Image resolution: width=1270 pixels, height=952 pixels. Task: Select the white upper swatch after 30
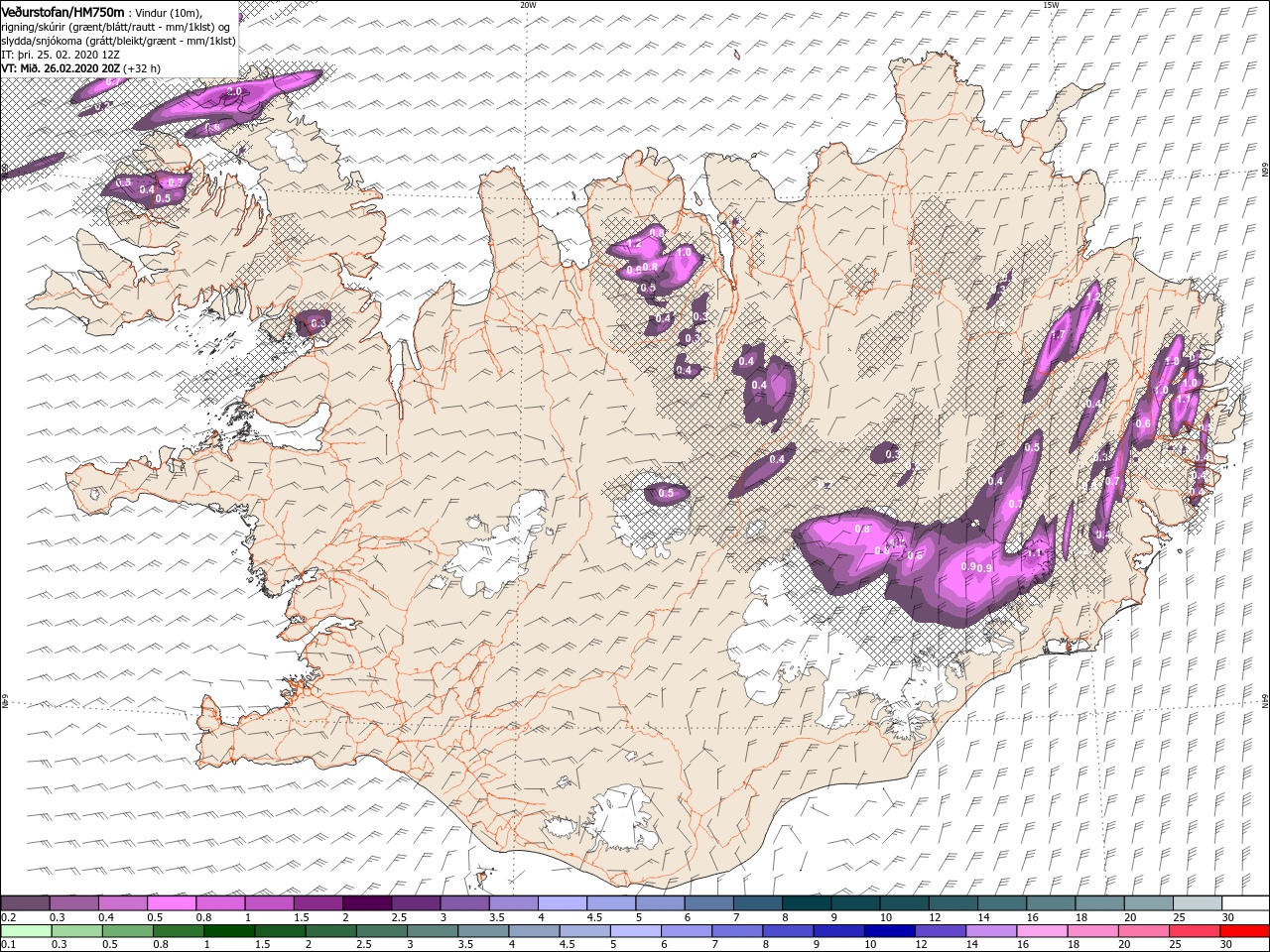1245,903
